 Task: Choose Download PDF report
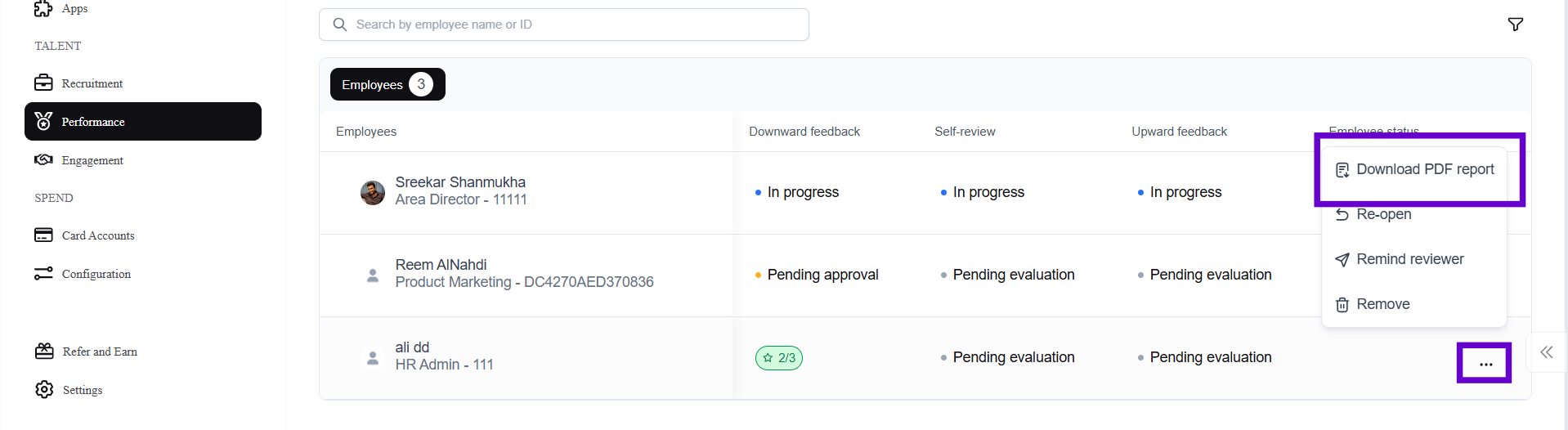point(1424,169)
